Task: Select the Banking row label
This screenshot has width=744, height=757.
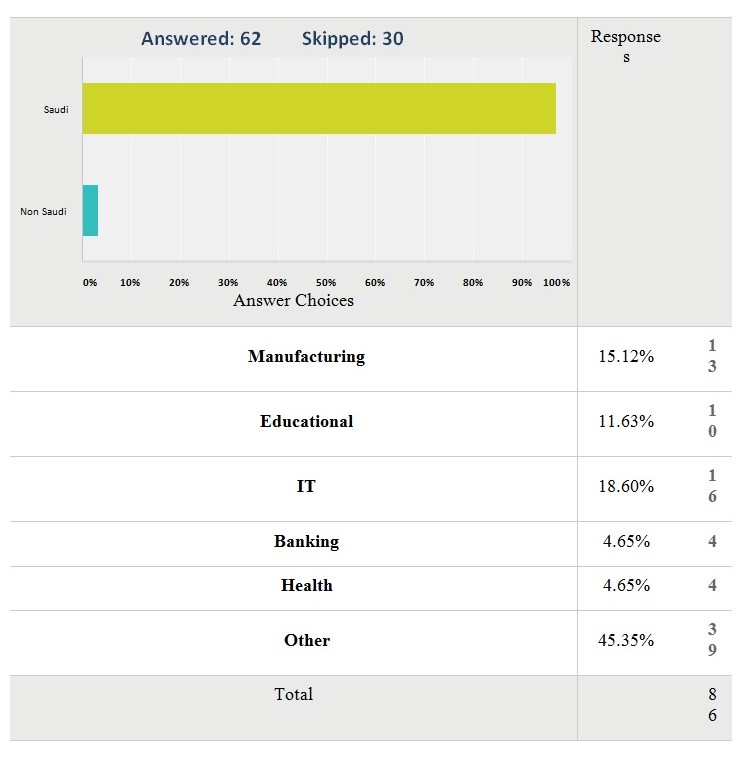Action: pyautogui.click(x=306, y=541)
